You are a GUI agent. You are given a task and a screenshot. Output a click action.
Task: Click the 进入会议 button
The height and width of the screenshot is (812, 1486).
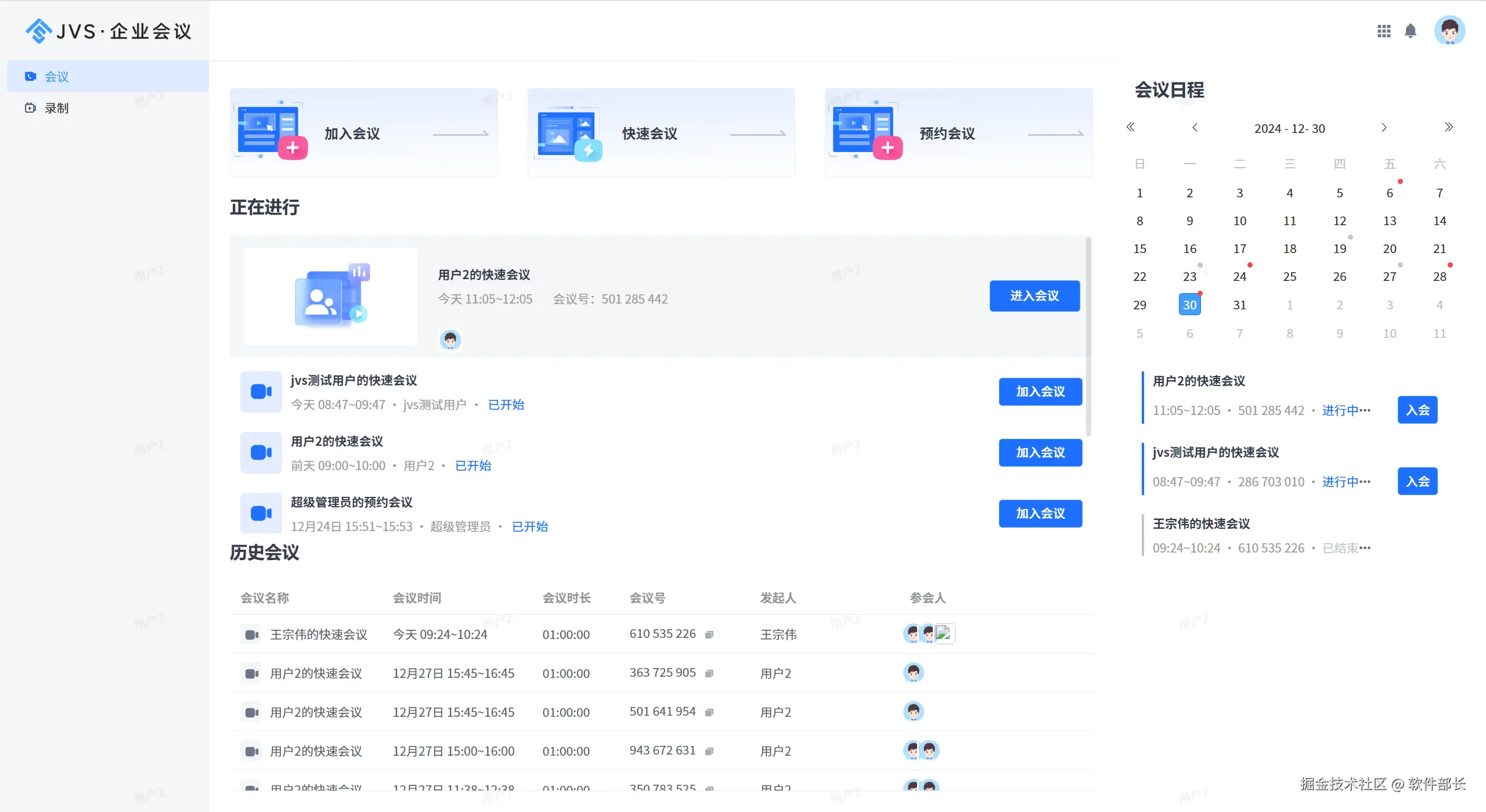[x=1034, y=296]
